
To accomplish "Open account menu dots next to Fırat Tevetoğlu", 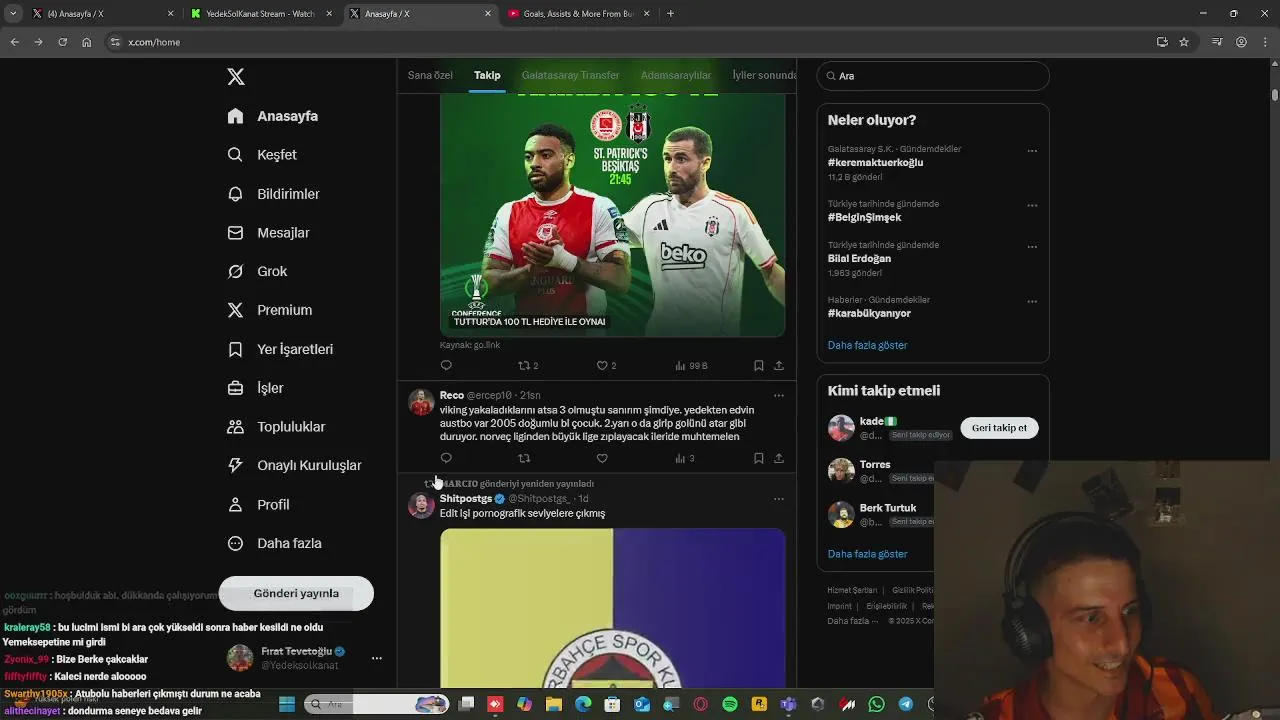I will pos(377,658).
